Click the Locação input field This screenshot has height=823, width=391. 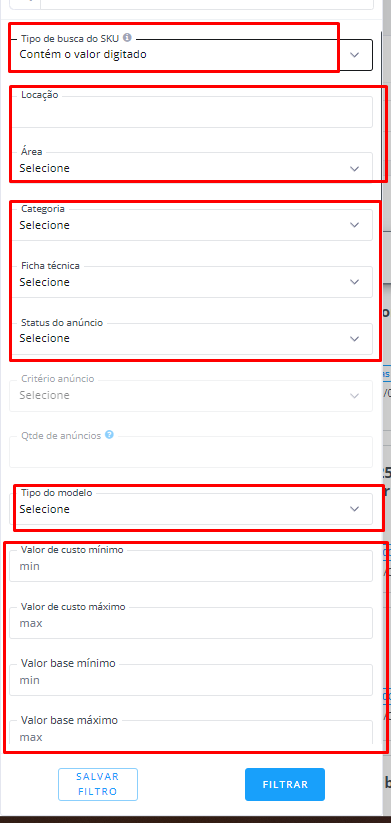[191, 112]
